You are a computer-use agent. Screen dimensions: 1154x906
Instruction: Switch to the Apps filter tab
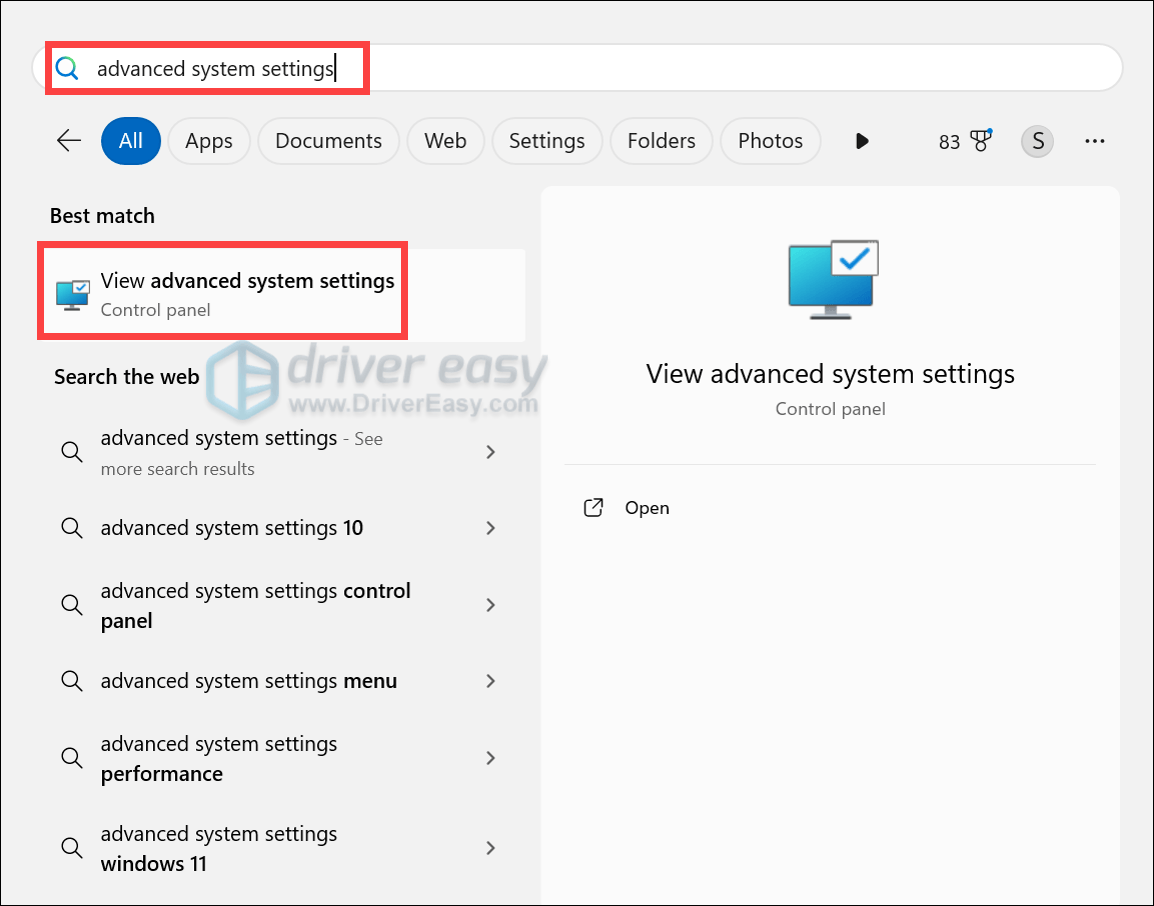click(209, 141)
